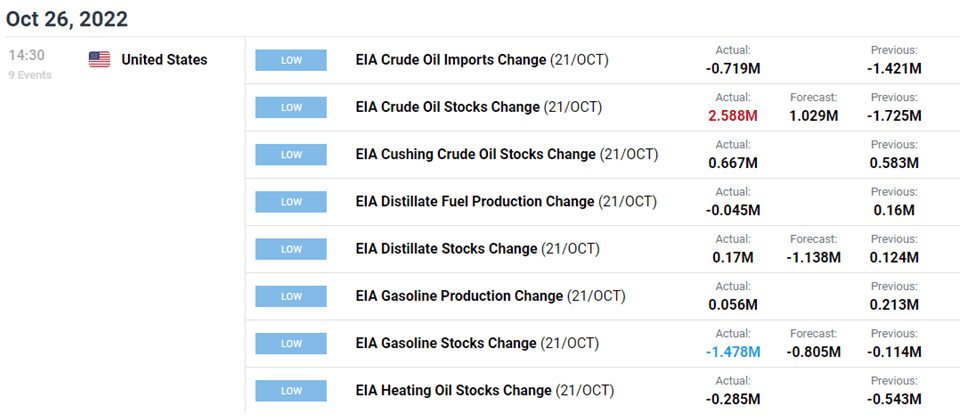Screen dimensions: 963x418
Task: Click LOW badge for Crude Oil Stocks
Action: tap(290, 107)
